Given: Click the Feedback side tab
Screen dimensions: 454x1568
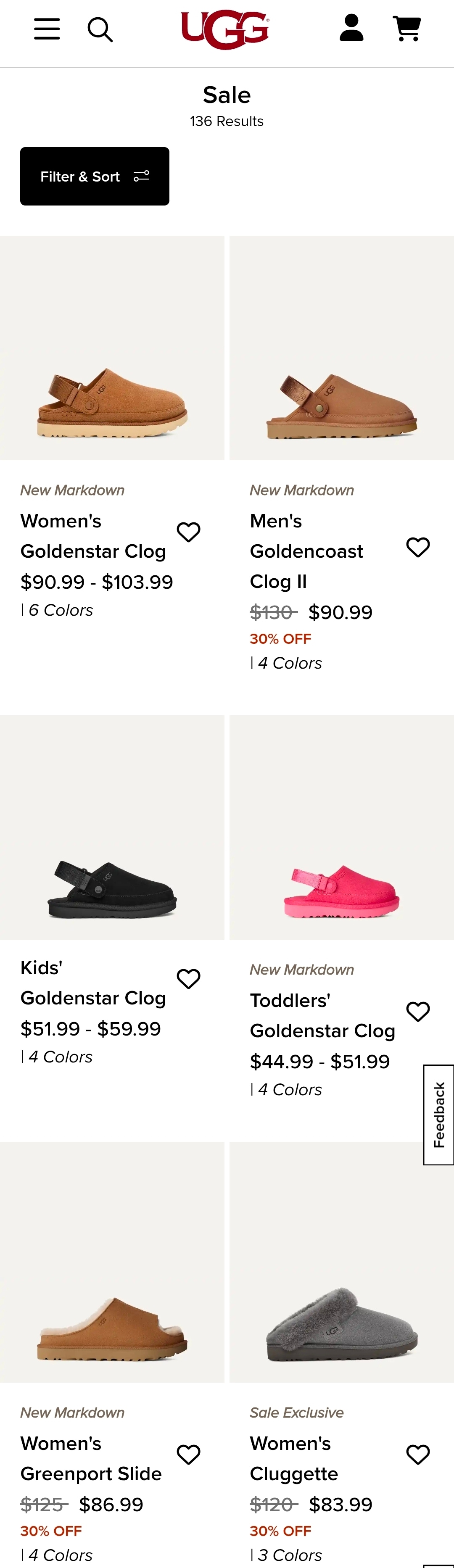Looking at the screenshot, I should (438, 1115).
